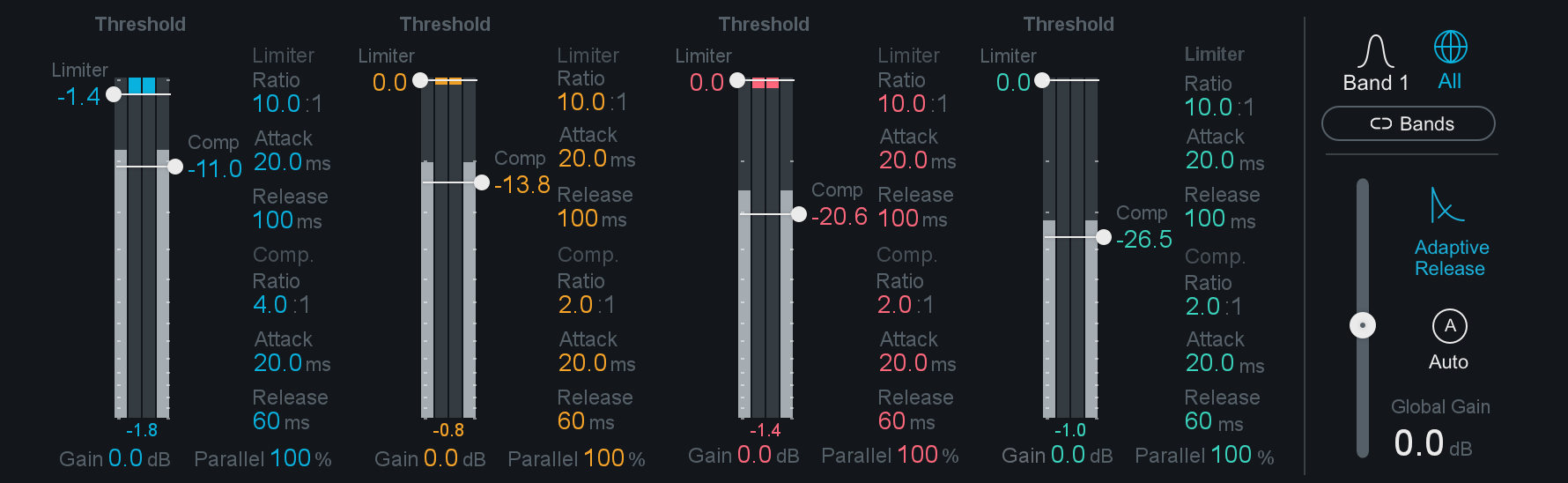Screen dimensions: 1568x483
Task: Select the All bands globe icon
Action: (1450, 47)
